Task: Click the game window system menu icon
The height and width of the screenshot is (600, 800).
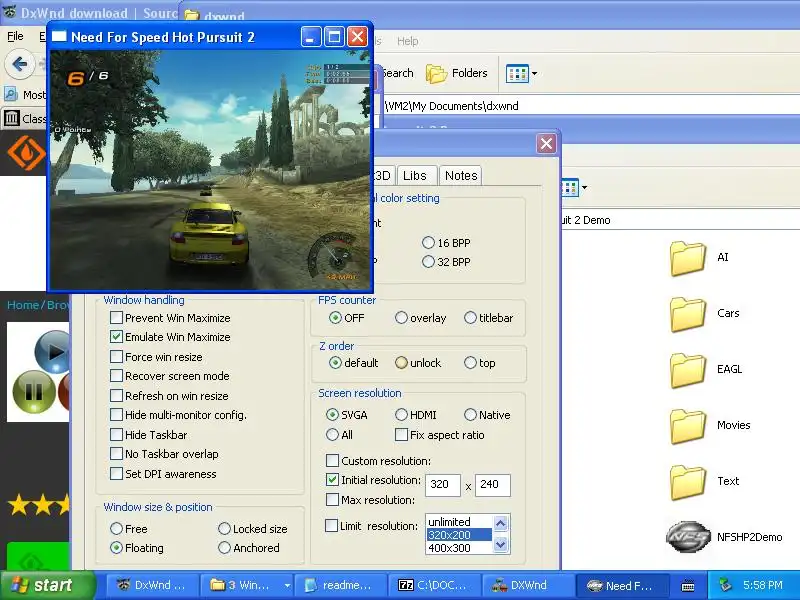Action: [59, 37]
